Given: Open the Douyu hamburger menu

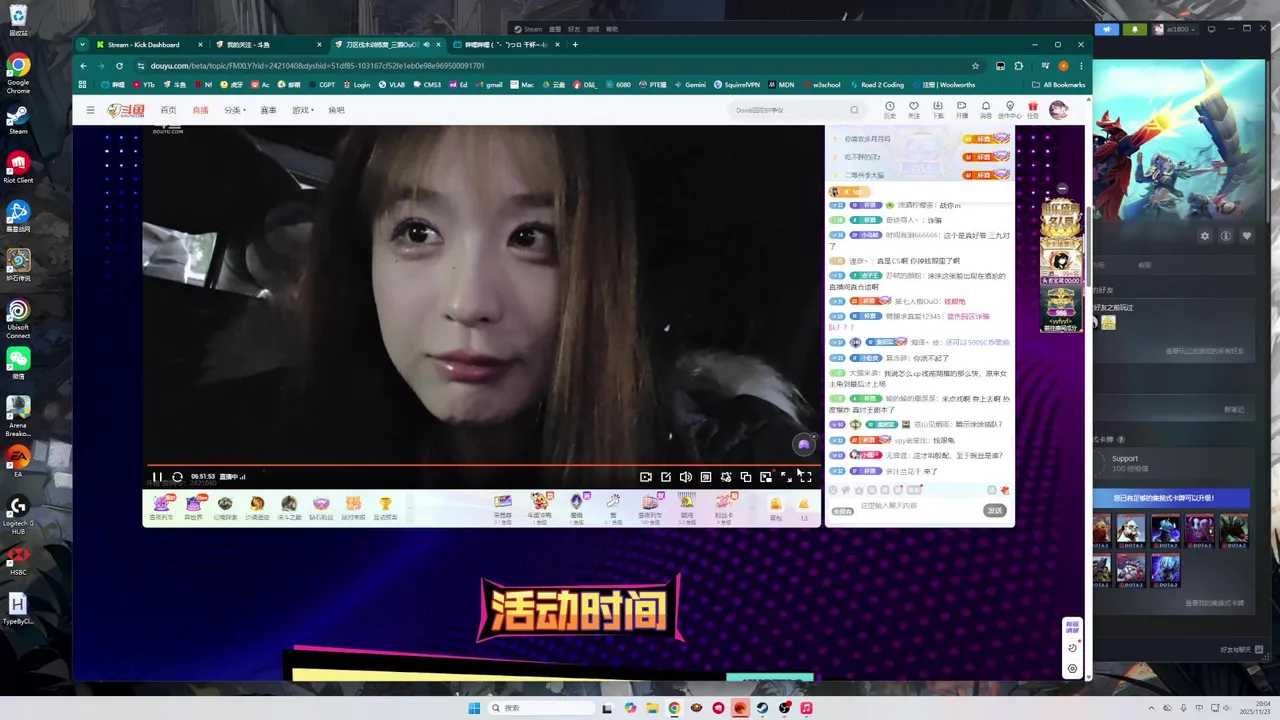Looking at the screenshot, I should [90, 110].
